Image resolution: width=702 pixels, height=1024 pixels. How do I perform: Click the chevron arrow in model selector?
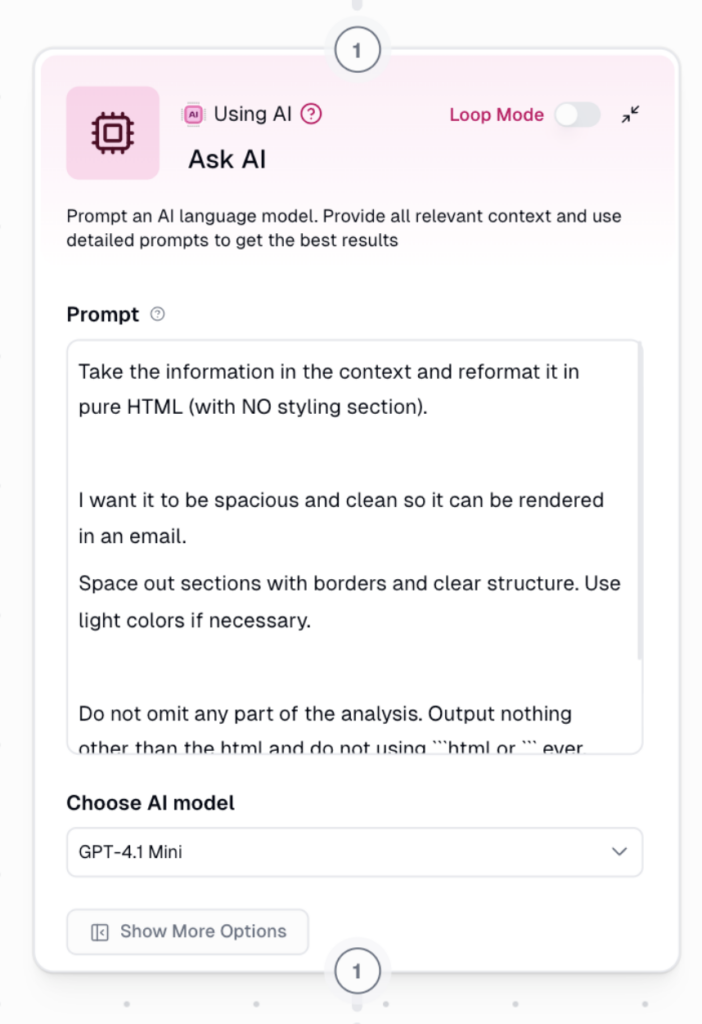(619, 852)
